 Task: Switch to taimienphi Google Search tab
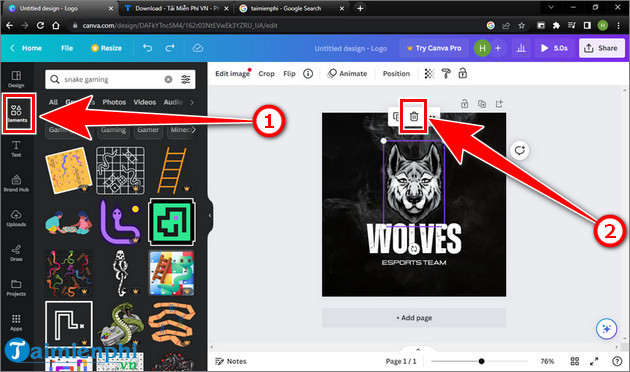point(291,8)
